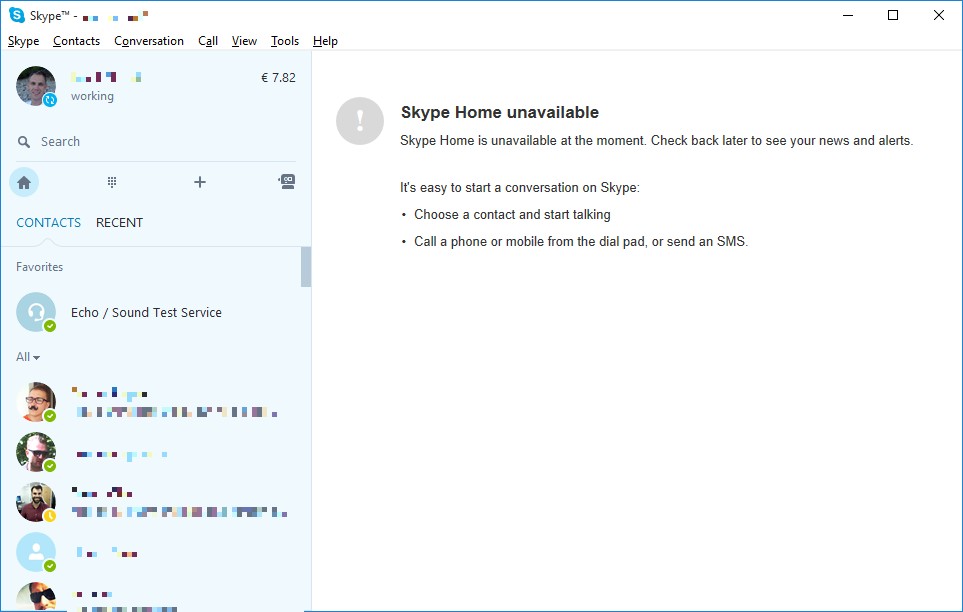Screen dimensions: 963x612
Task: Click the plus icon to add a contact
Action: tap(200, 182)
